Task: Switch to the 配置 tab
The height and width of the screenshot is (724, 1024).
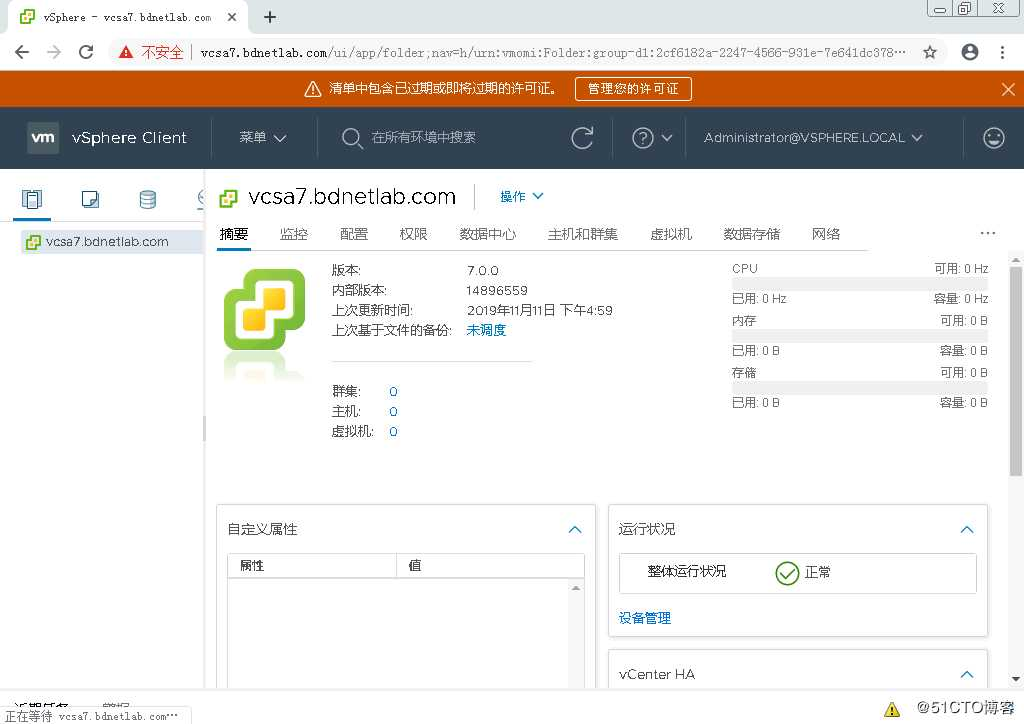Action: tap(354, 234)
